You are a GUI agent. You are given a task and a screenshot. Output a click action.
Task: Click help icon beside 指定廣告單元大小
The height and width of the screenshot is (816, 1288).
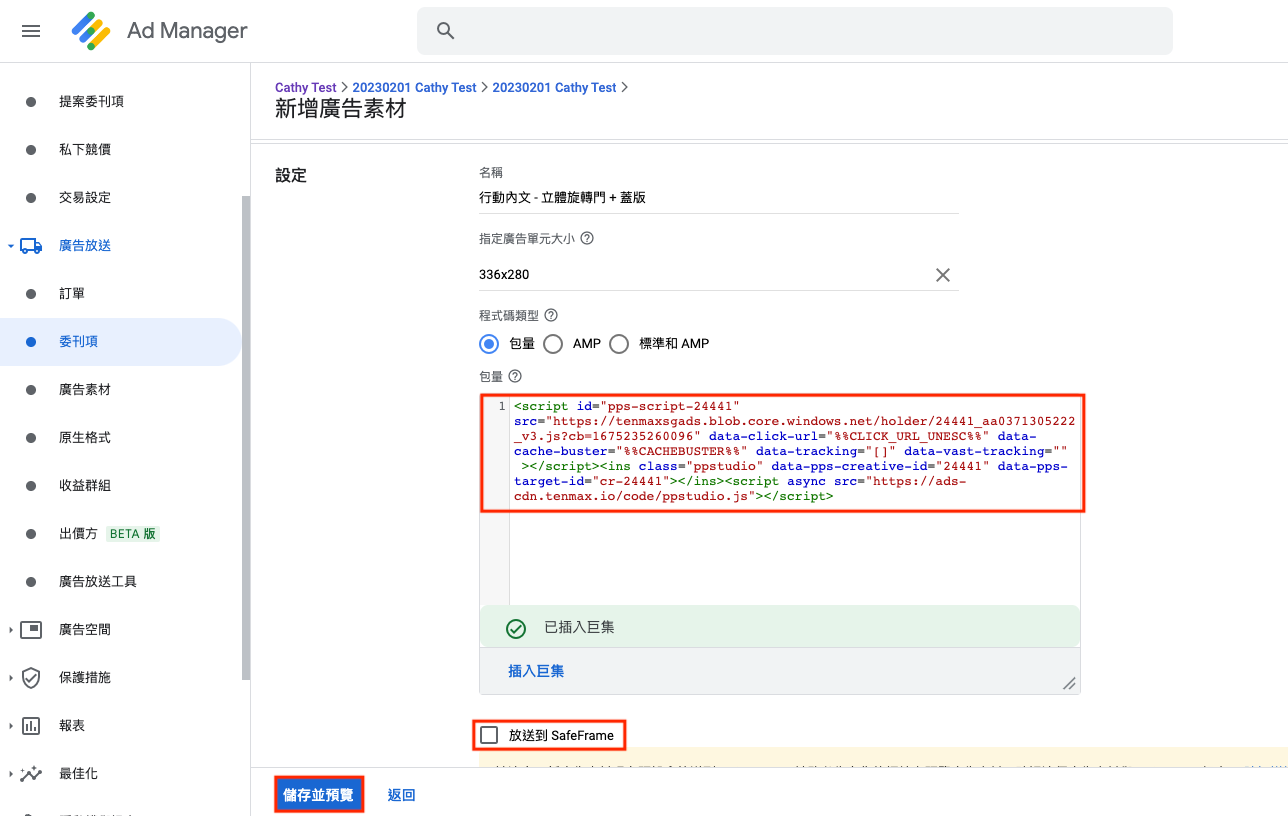coord(587,239)
